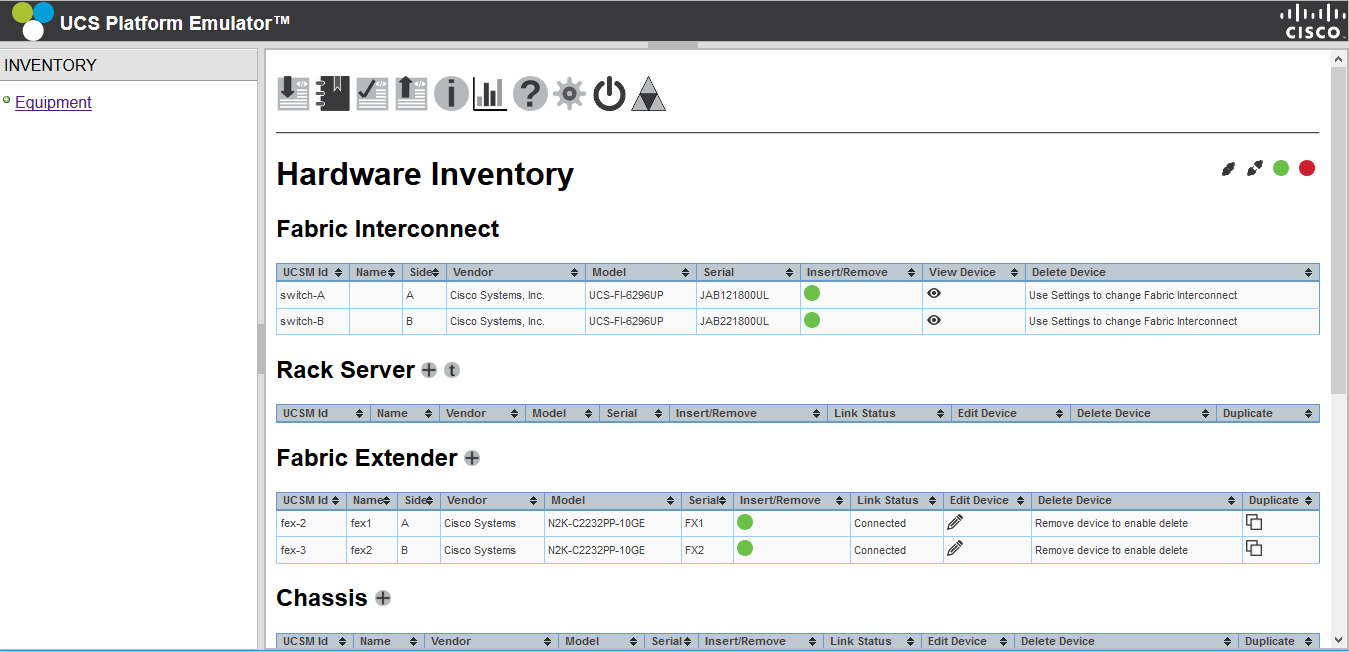
Task: Sort Chassis table by Vendor
Action: (x=491, y=641)
